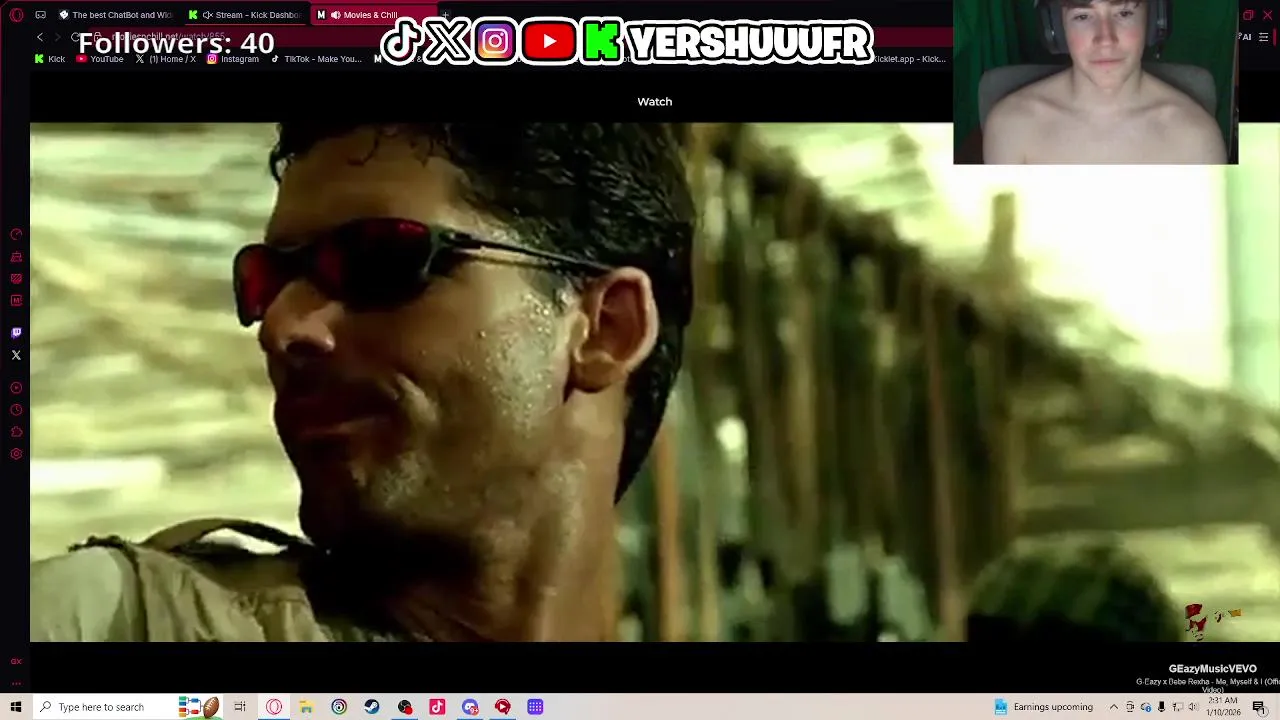Click the GEazyMusicVEVO now-playing text
Image resolution: width=1280 pixels, height=720 pixels.
(x=1212, y=669)
